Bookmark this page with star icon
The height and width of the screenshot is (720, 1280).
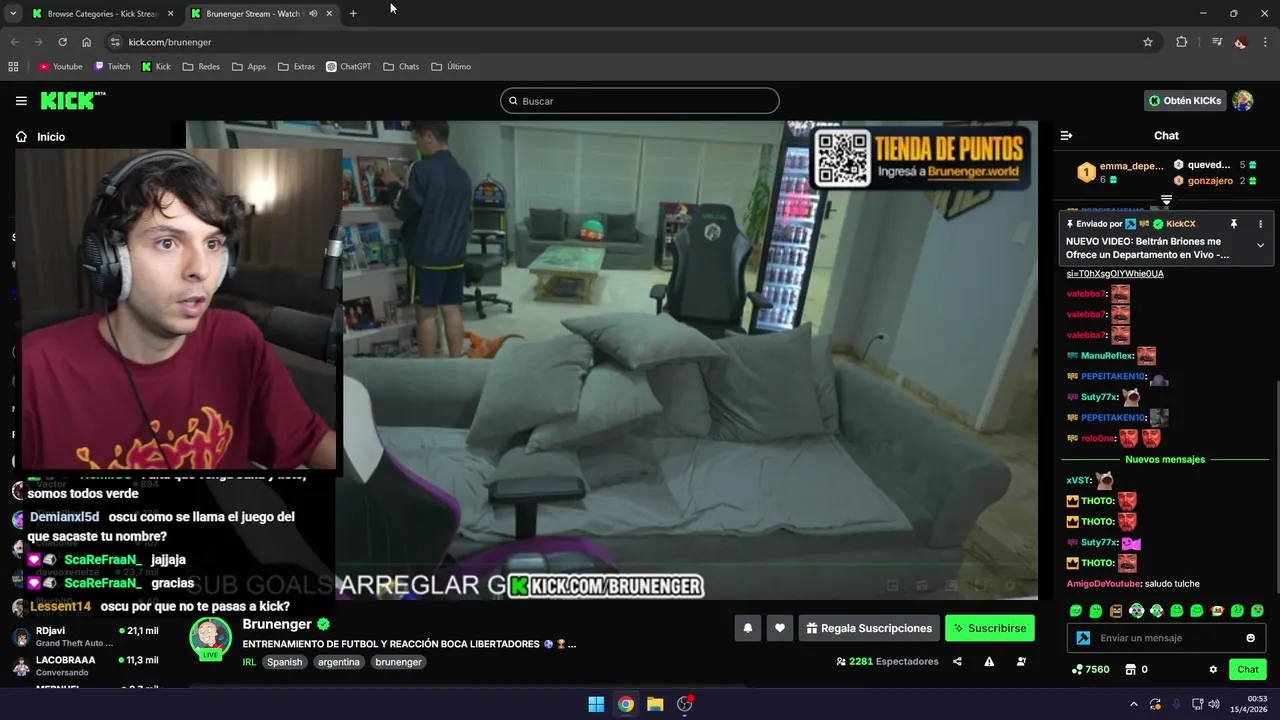pyautogui.click(x=1148, y=42)
